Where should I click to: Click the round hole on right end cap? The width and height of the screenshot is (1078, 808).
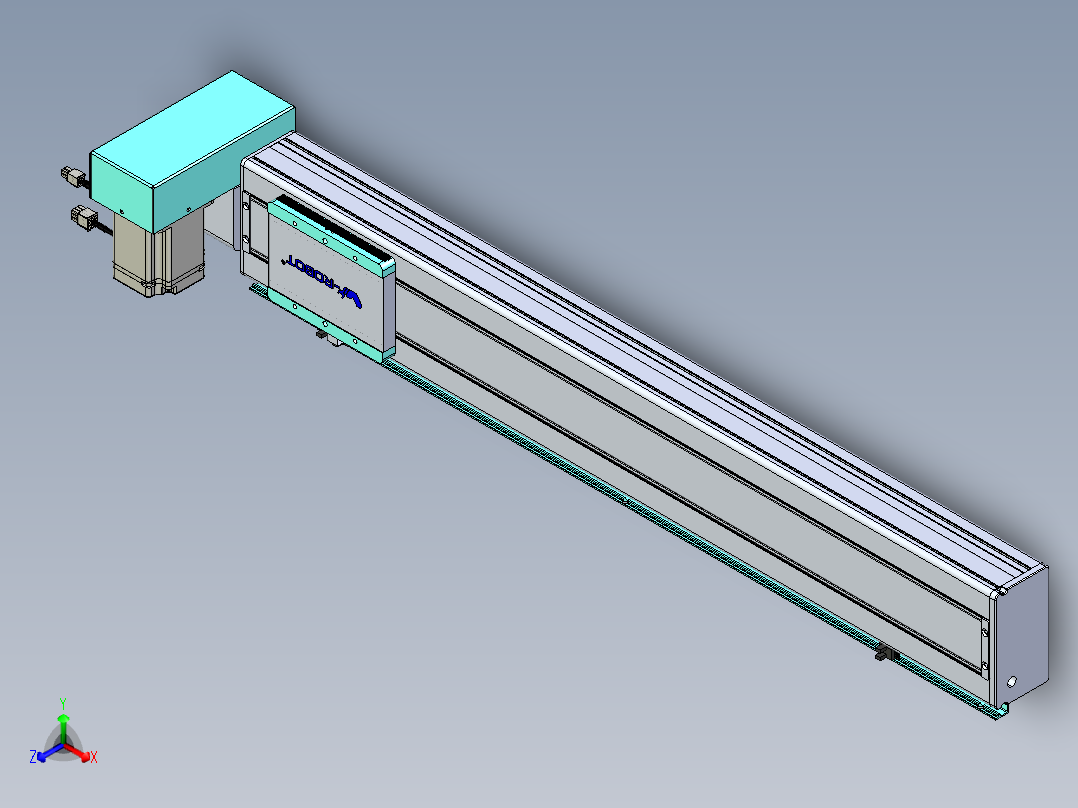[1011, 682]
